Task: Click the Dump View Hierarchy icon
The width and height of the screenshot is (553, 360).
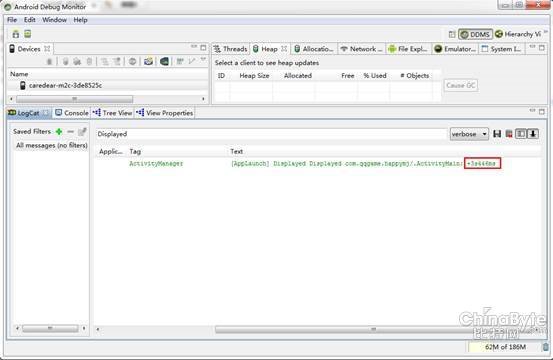Action: (x=164, y=62)
